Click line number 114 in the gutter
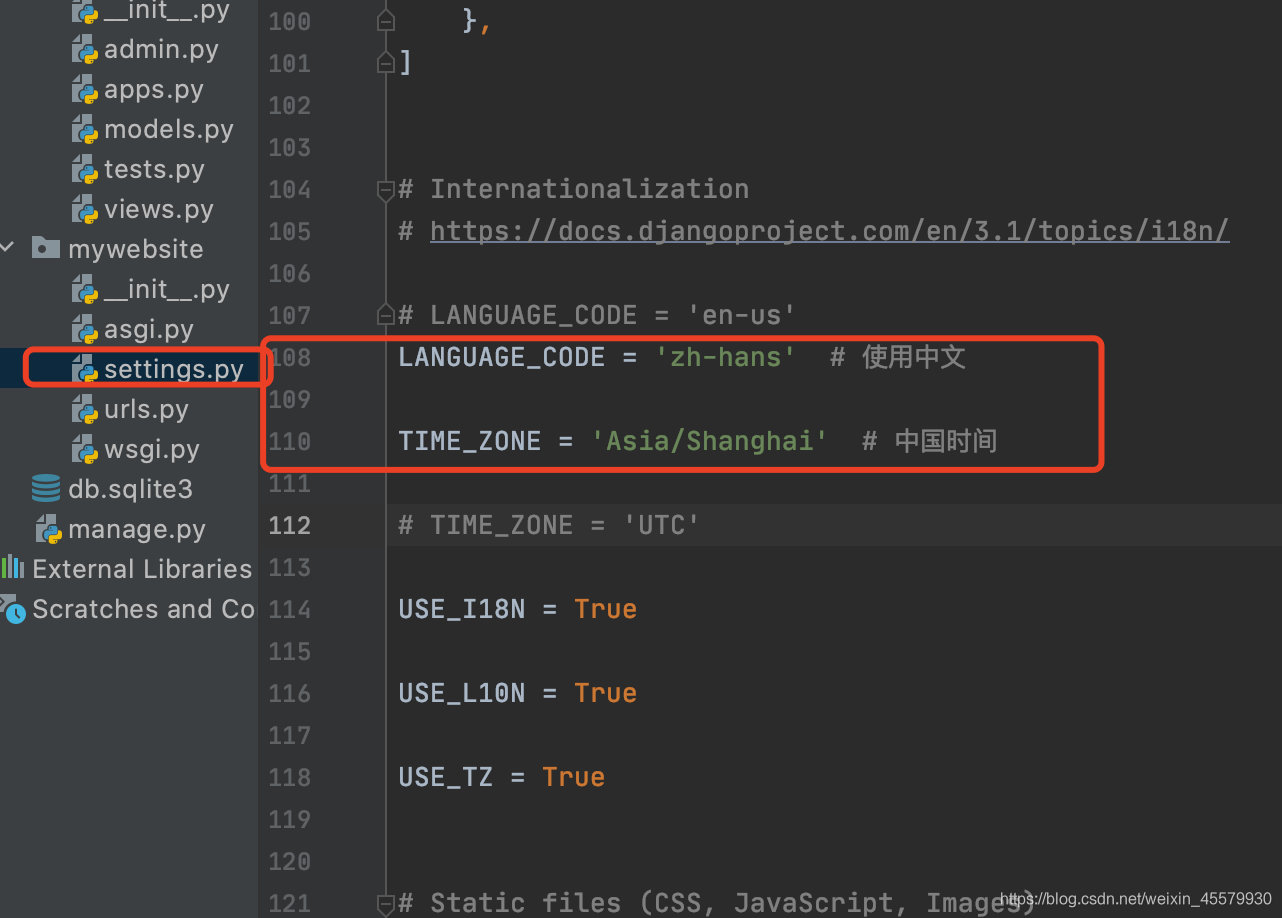Viewport: 1282px width, 918px height. [x=290, y=609]
